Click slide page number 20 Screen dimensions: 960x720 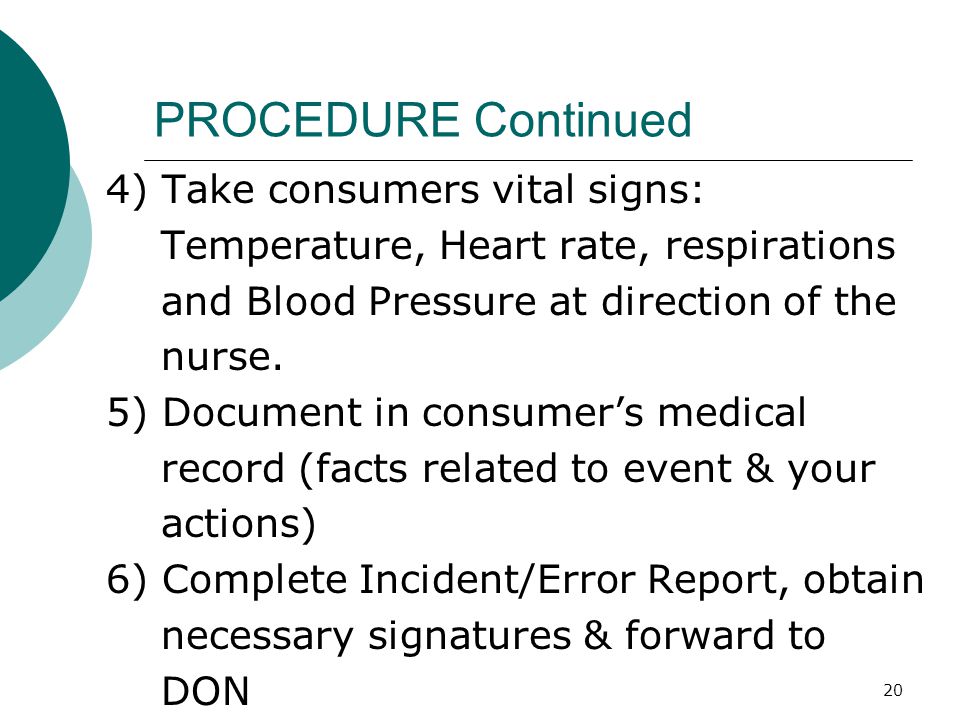893,691
